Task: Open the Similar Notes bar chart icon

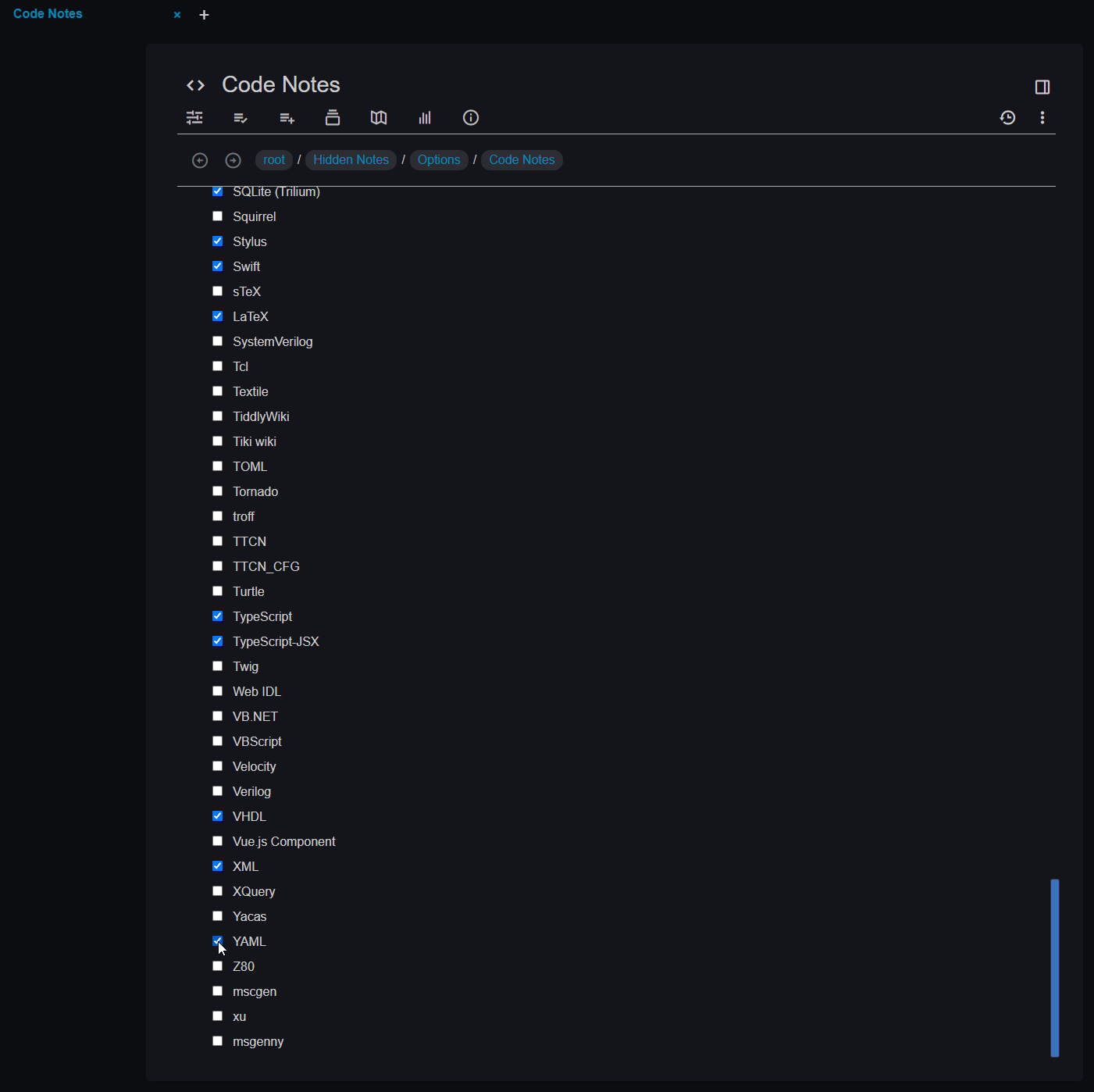Action: 425,118
